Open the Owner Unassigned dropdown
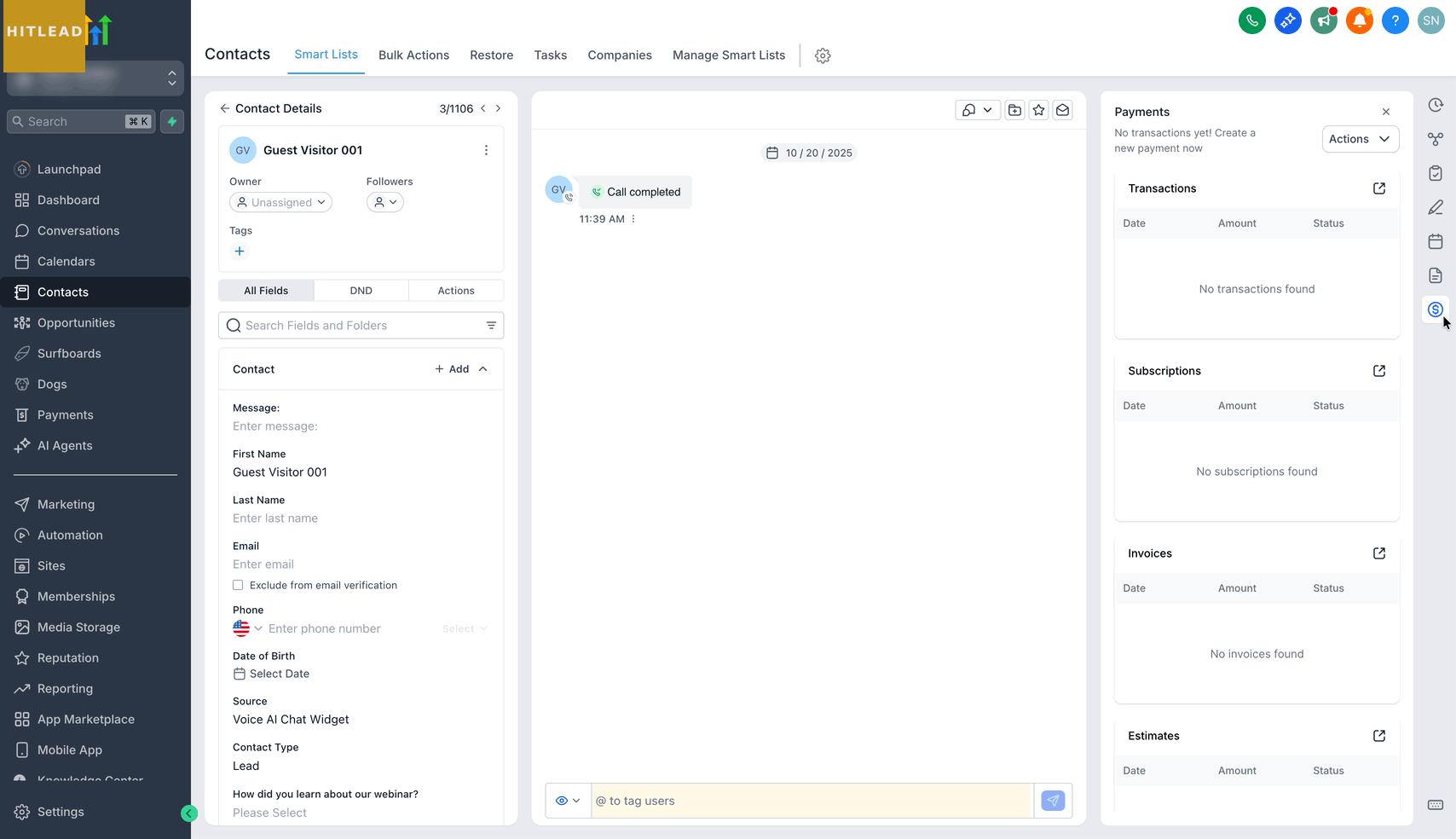Screen dimensions: 1456x839 click(280, 202)
